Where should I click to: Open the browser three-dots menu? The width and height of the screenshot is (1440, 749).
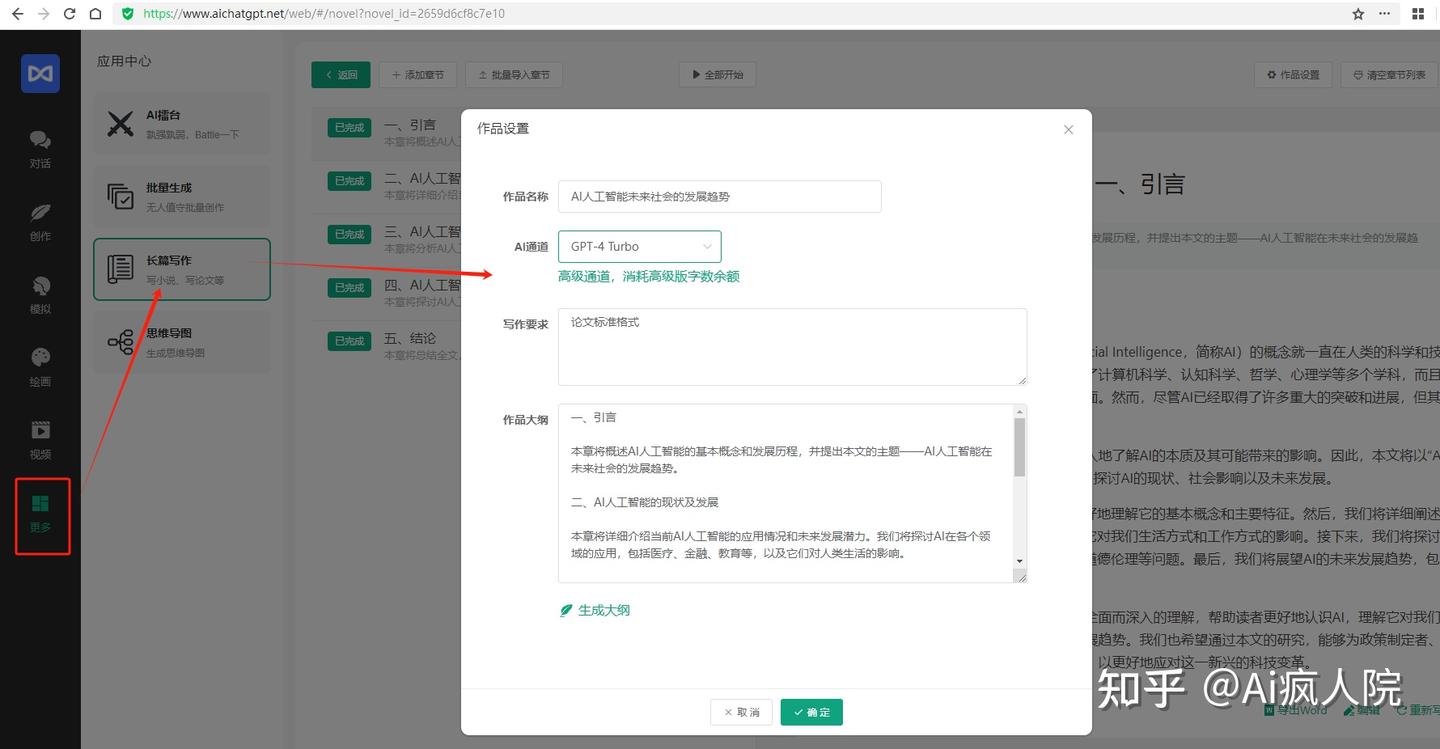(x=1385, y=14)
